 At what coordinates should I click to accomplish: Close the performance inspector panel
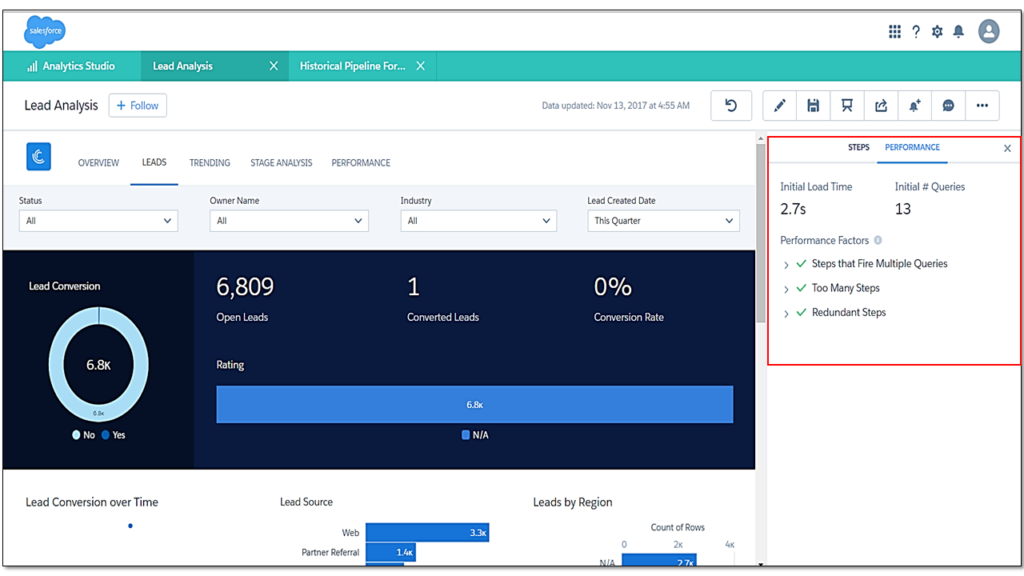[1008, 148]
